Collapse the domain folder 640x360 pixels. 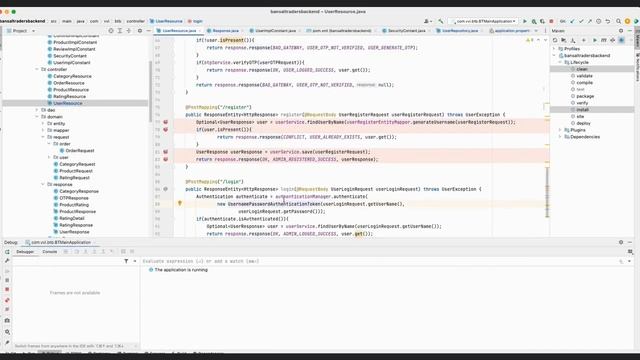[37, 117]
